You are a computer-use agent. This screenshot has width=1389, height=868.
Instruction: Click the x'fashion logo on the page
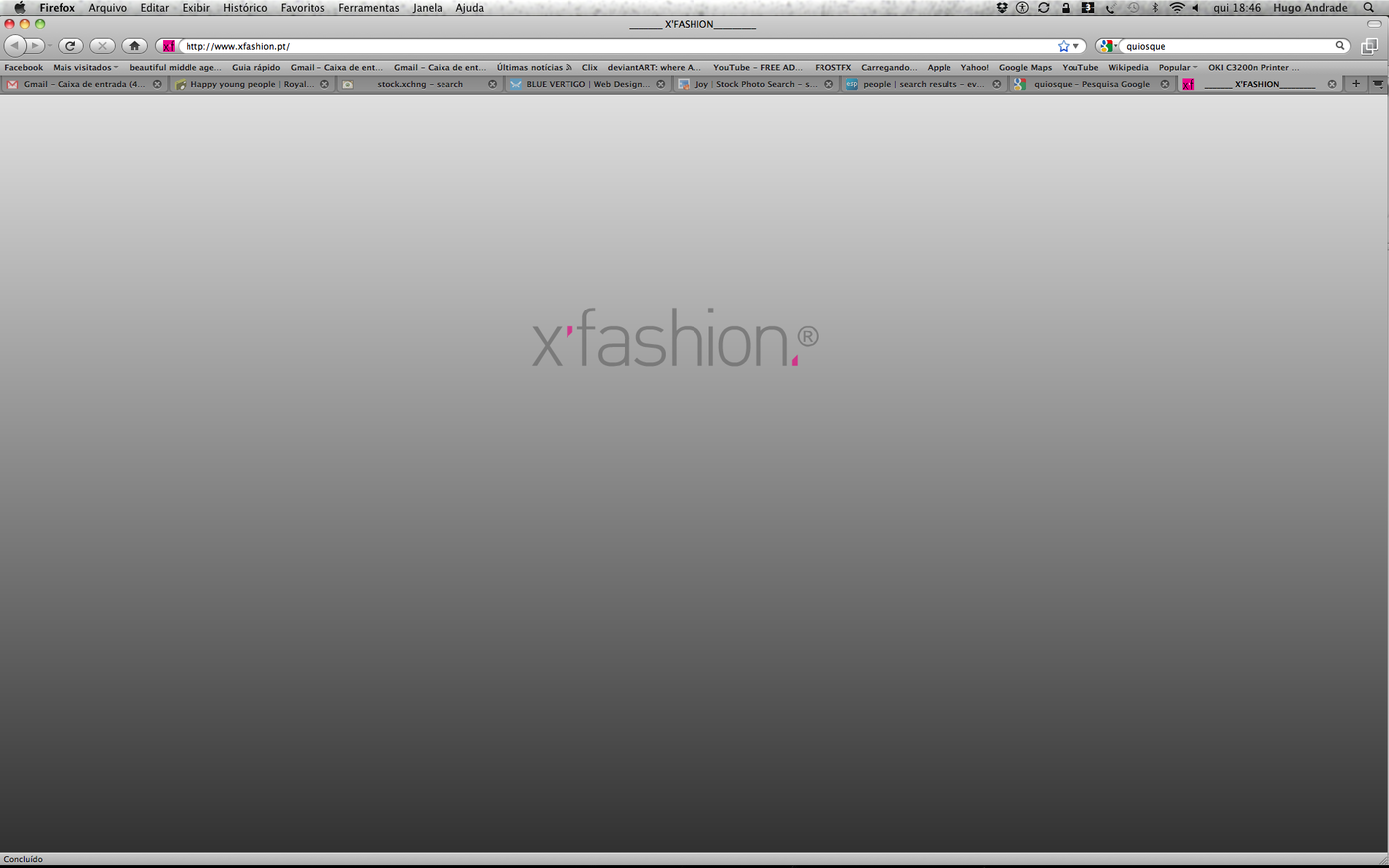pyautogui.click(x=675, y=338)
